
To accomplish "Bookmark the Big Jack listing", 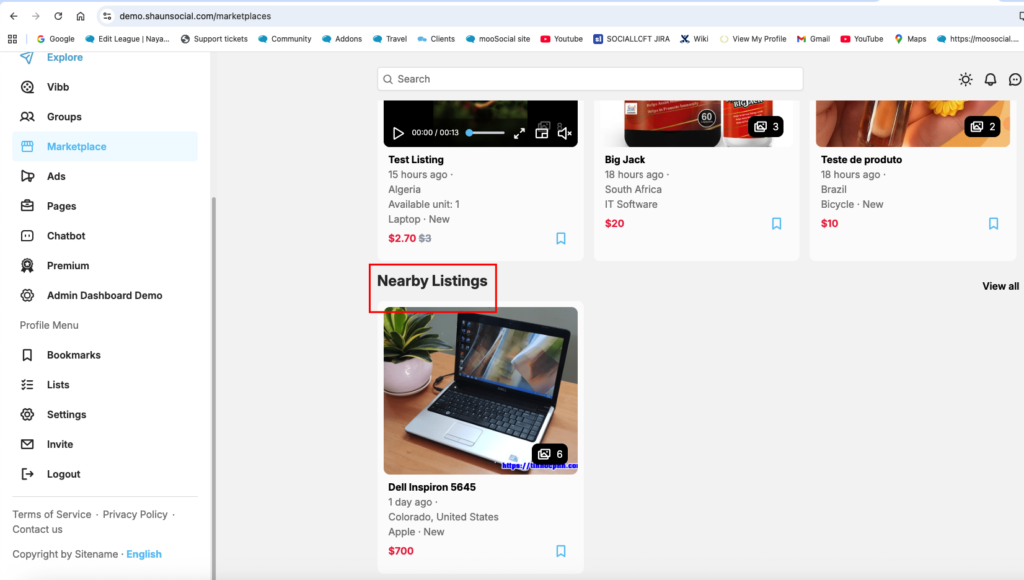I will coord(777,224).
